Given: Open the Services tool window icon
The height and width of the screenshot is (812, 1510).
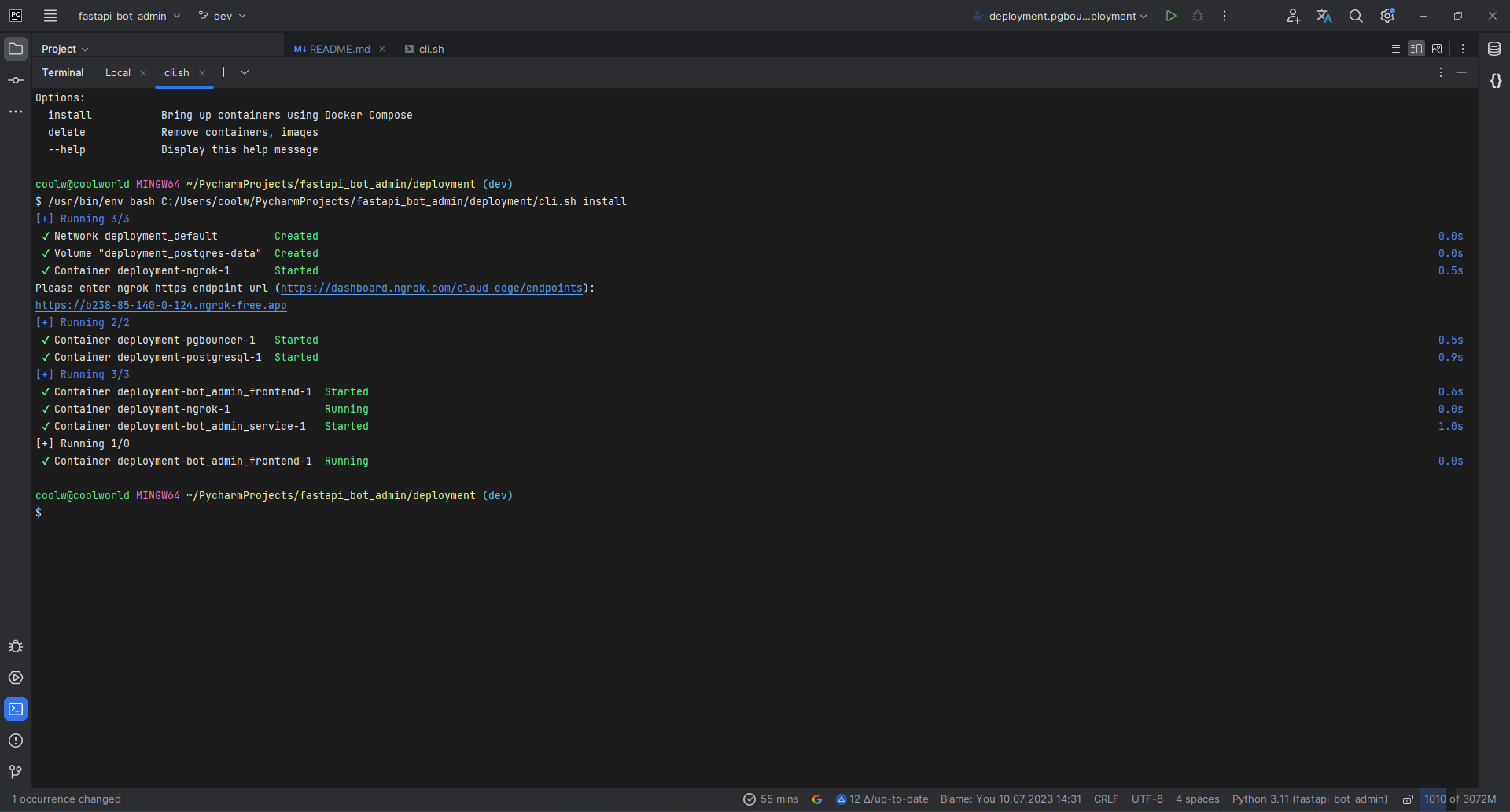Looking at the screenshot, I should [16, 678].
